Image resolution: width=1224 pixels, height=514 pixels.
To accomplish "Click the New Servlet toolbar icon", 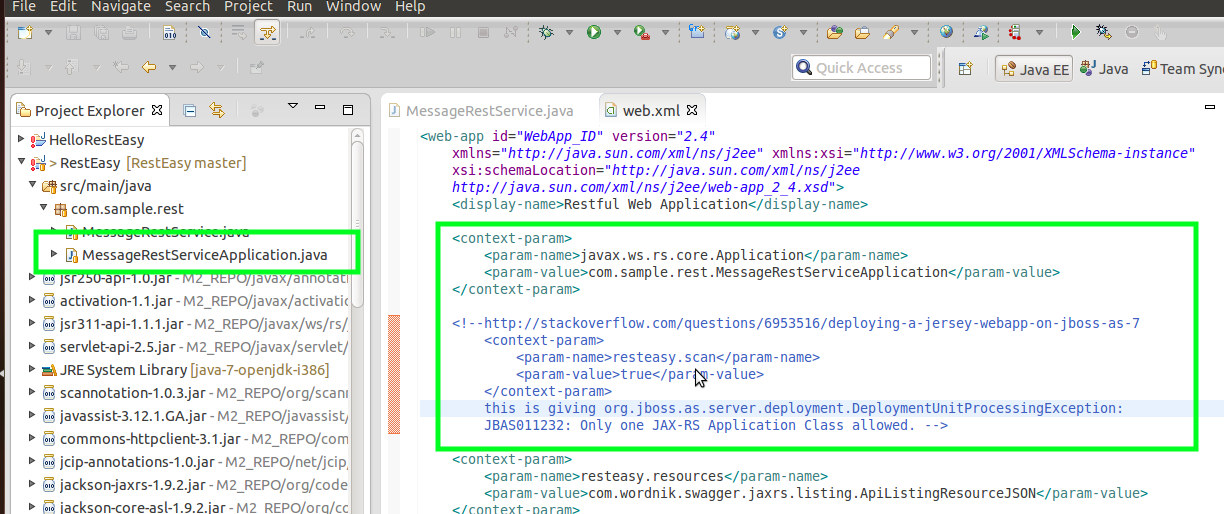I will coord(780,32).
